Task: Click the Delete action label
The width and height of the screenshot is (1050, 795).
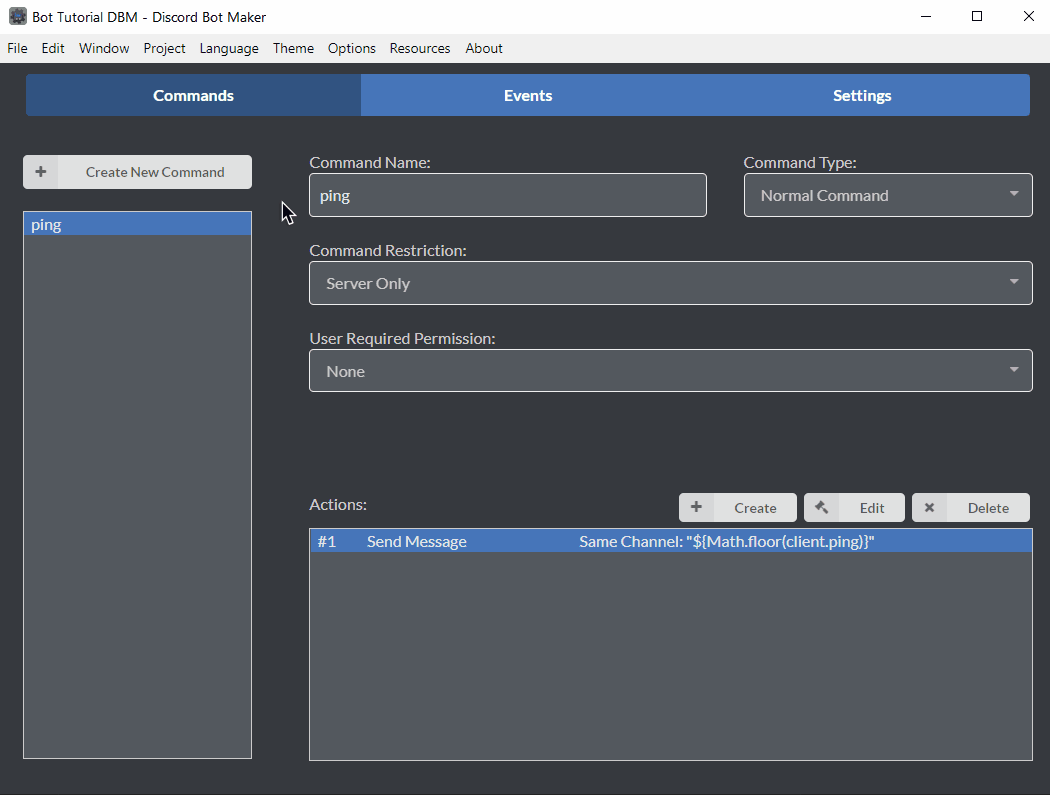Action: pos(988,508)
